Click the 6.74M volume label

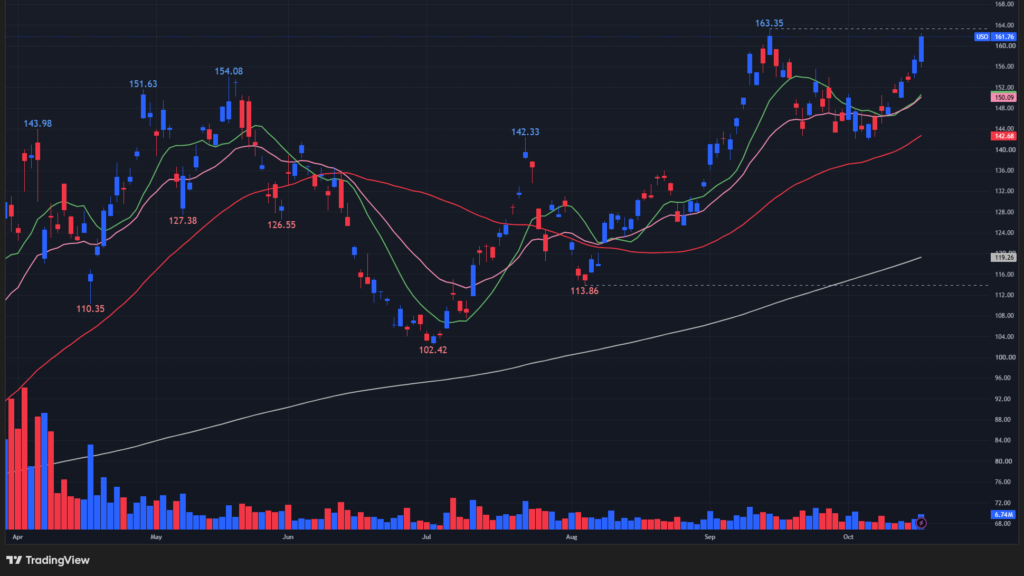(x=1004, y=515)
